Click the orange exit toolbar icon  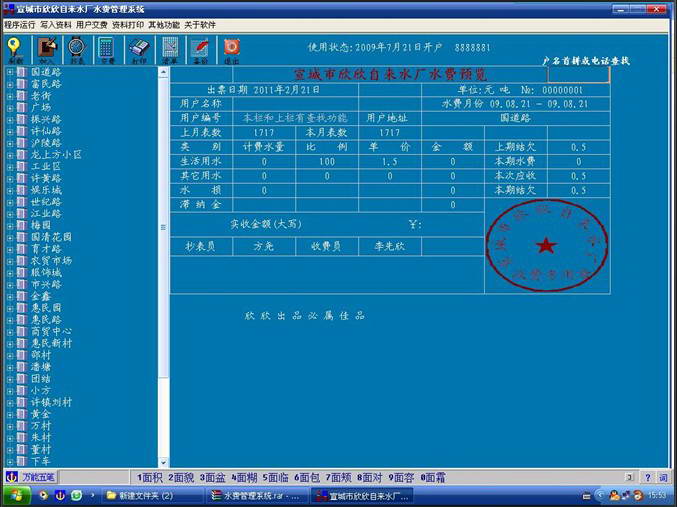pyautogui.click(x=232, y=47)
